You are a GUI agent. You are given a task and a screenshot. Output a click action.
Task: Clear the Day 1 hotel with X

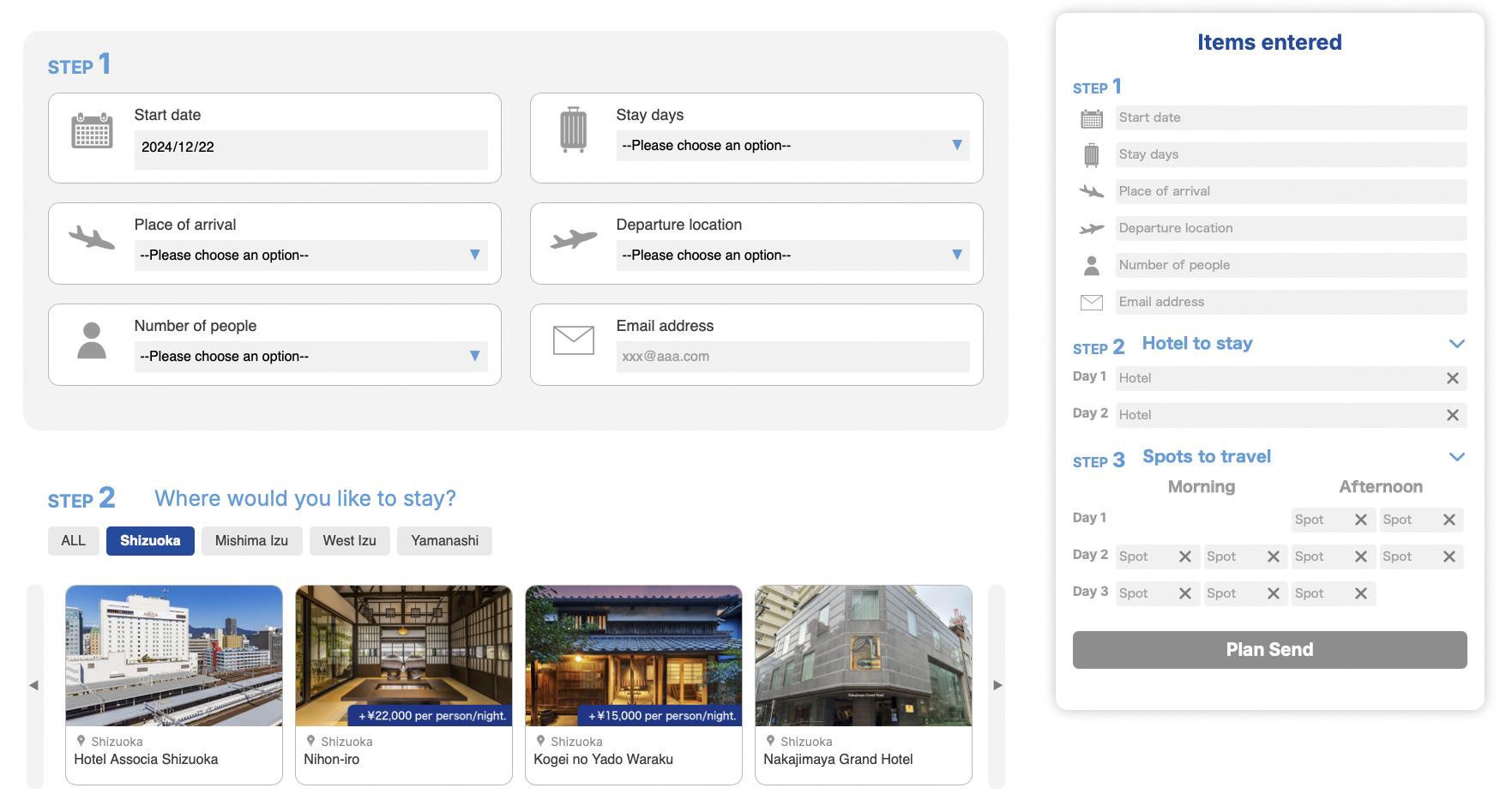(1452, 378)
